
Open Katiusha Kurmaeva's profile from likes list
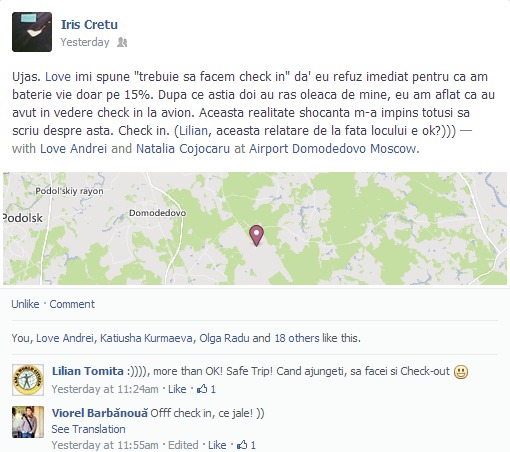coord(146,338)
